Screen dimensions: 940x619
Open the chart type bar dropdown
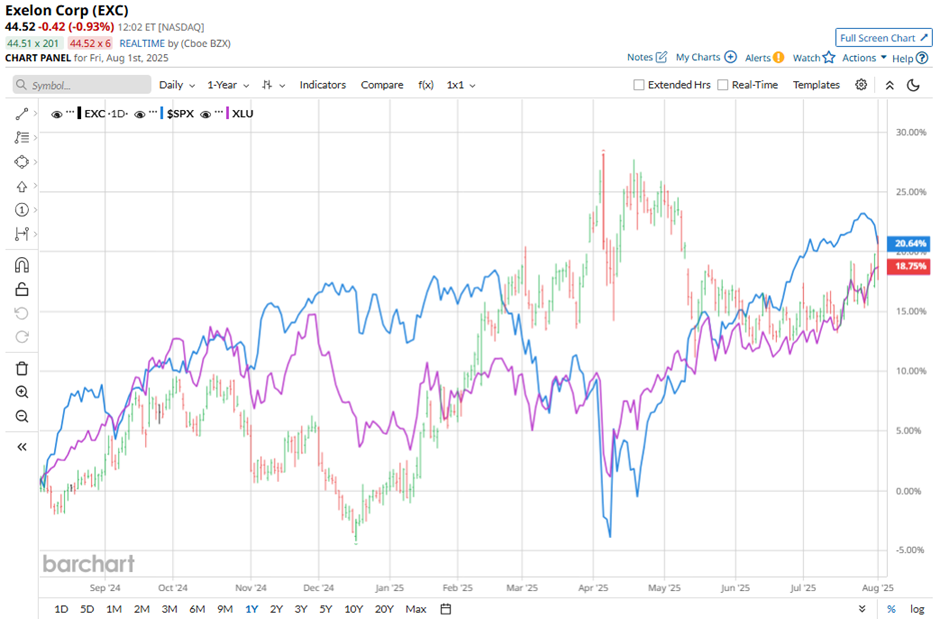pos(273,85)
